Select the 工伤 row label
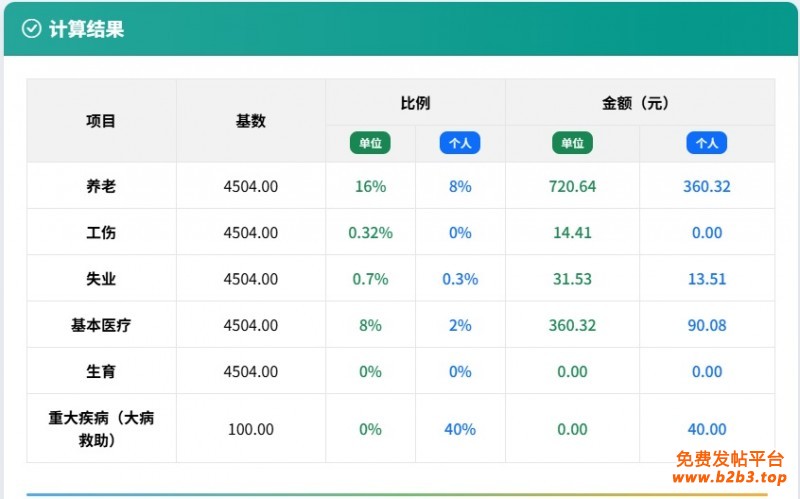This screenshot has height=499, width=800. point(101,232)
